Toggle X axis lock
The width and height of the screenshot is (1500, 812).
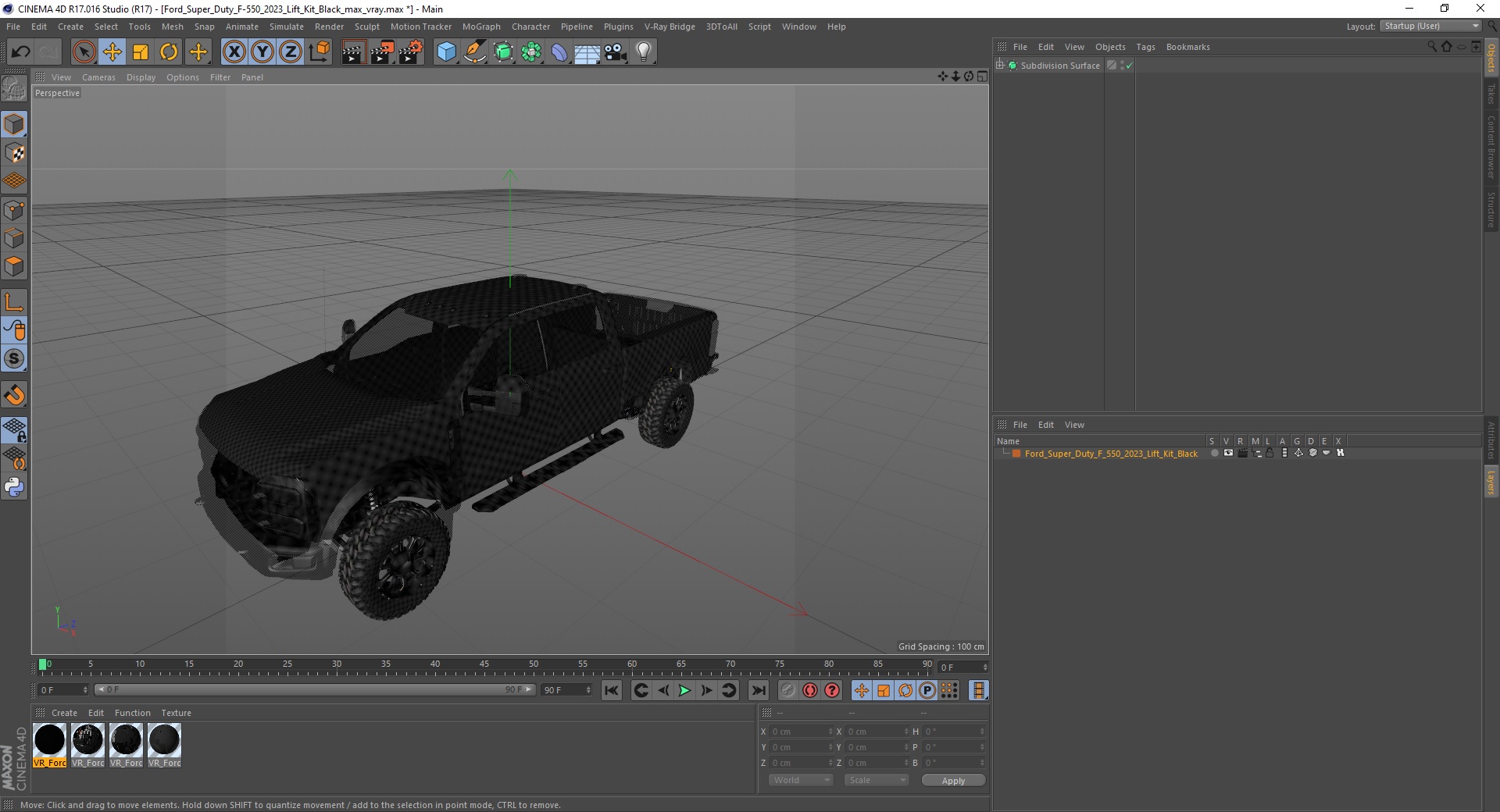234,52
